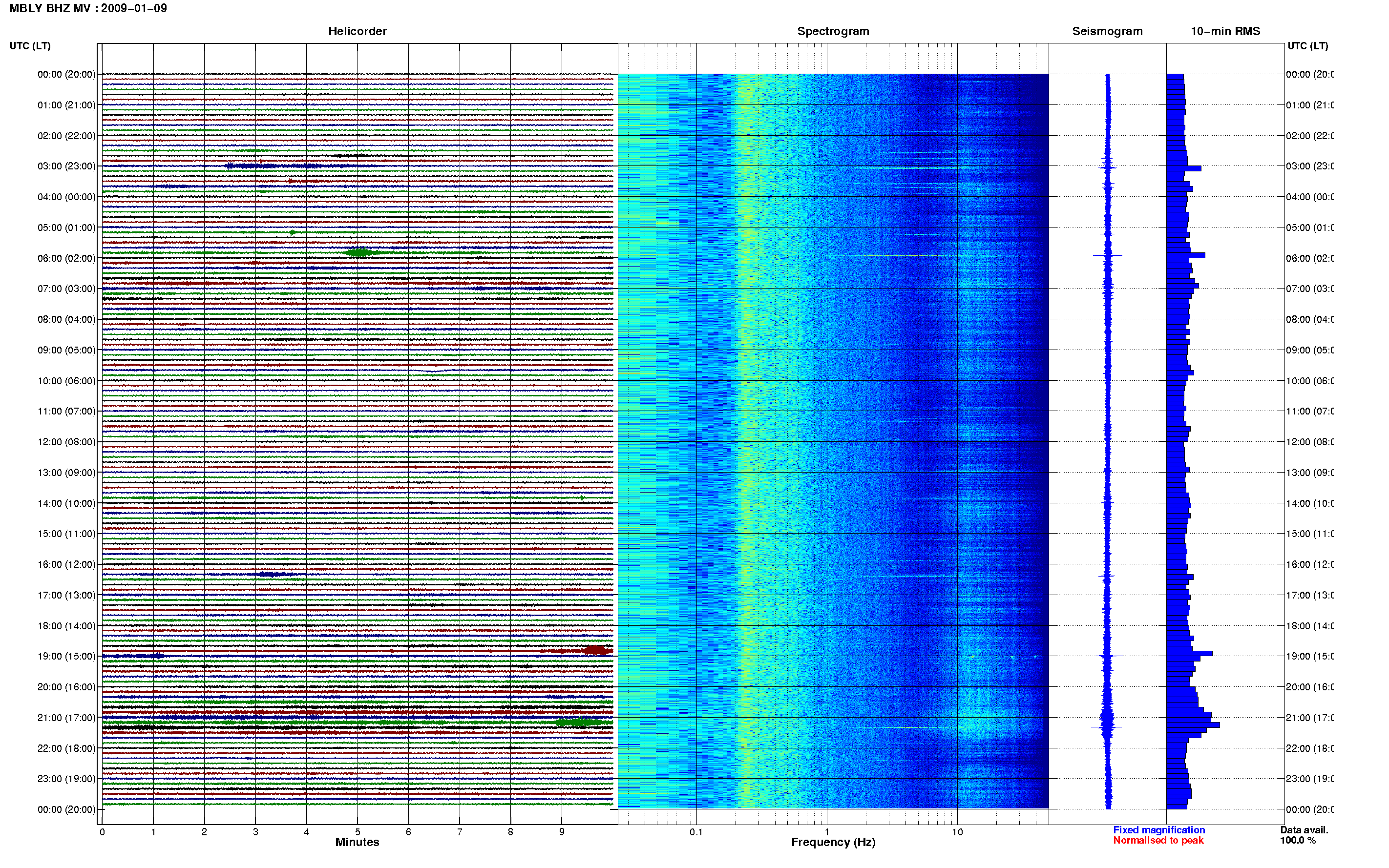Click the 'Normalised to peak' legend text
Image resolution: width=1389 pixels, height=868 pixels.
point(1158,841)
